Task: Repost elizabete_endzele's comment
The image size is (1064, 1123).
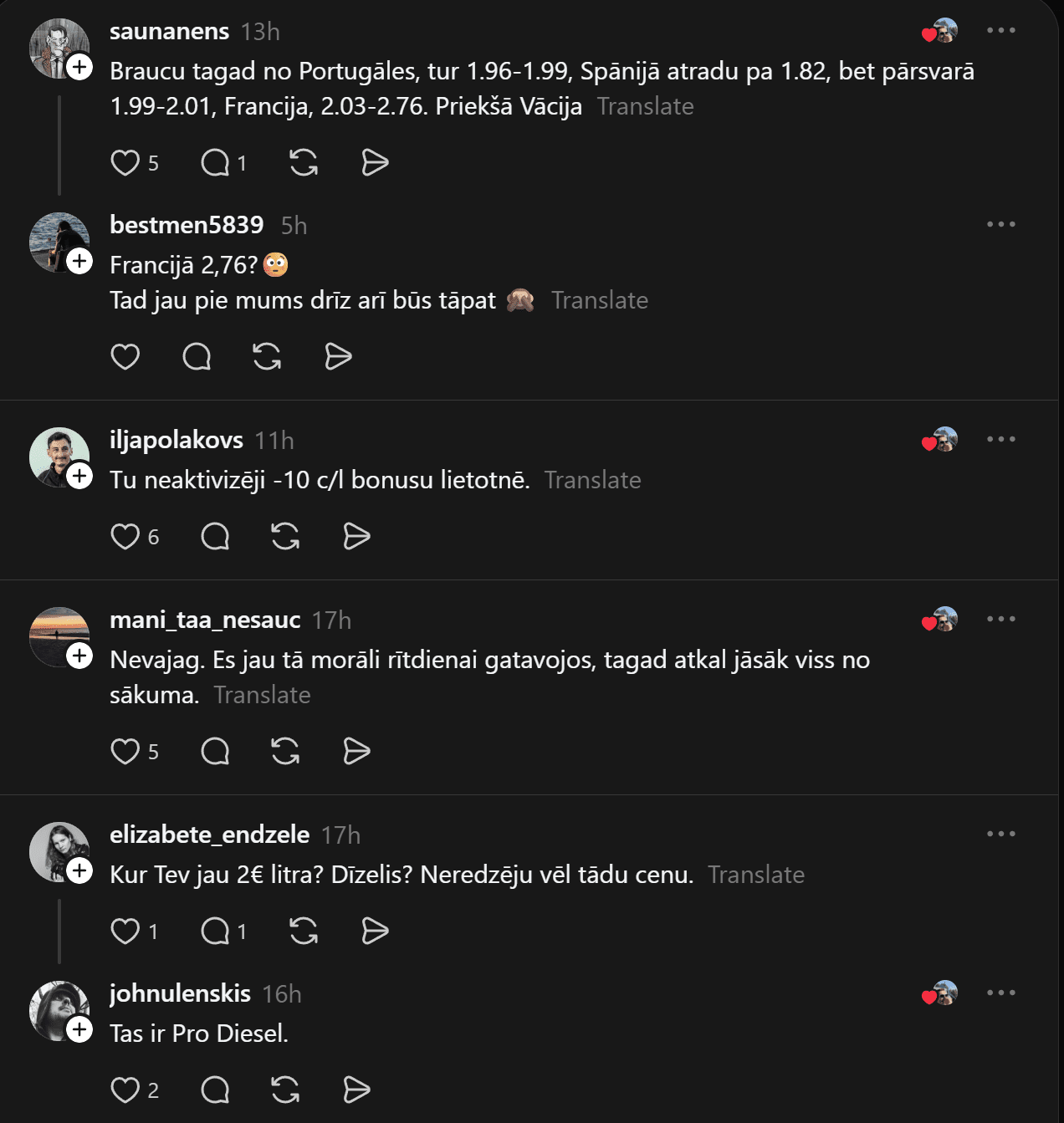Action: [x=303, y=931]
